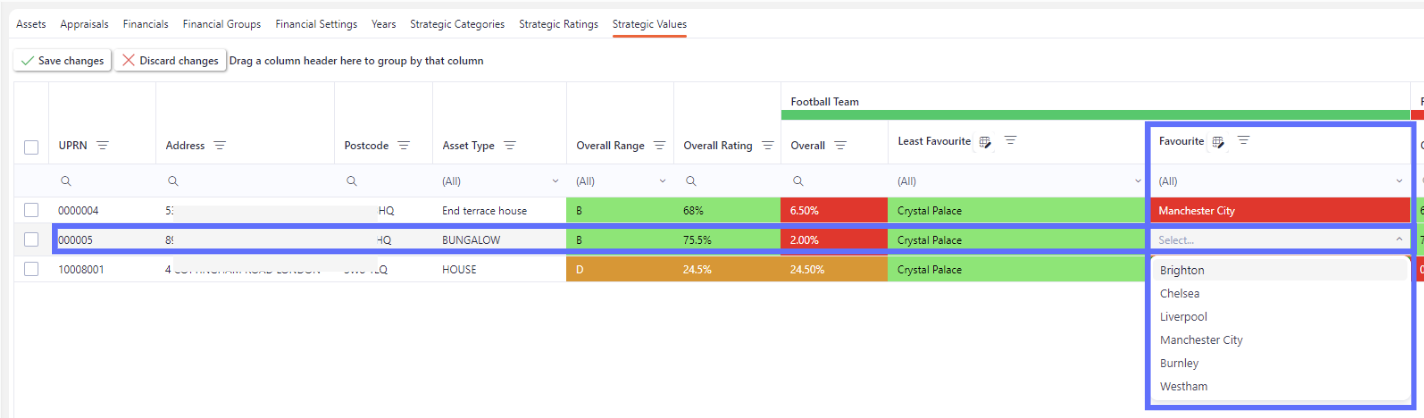This screenshot has height=418, width=1424.
Task: Open the Least Favourite column filter icon
Action: tap(1010, 141)
